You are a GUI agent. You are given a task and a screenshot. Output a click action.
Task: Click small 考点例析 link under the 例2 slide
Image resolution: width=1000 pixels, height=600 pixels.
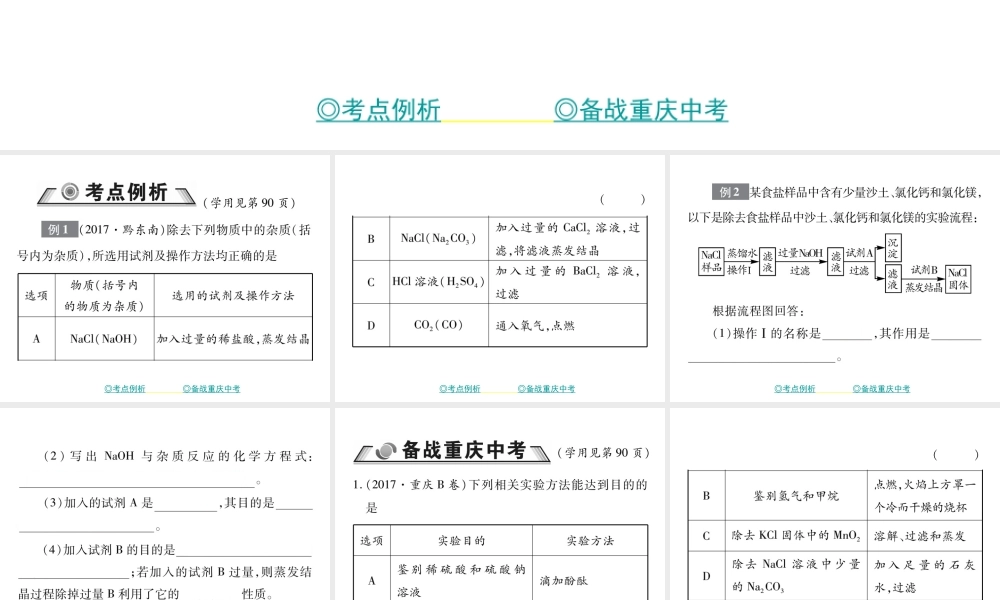(795, 388)
